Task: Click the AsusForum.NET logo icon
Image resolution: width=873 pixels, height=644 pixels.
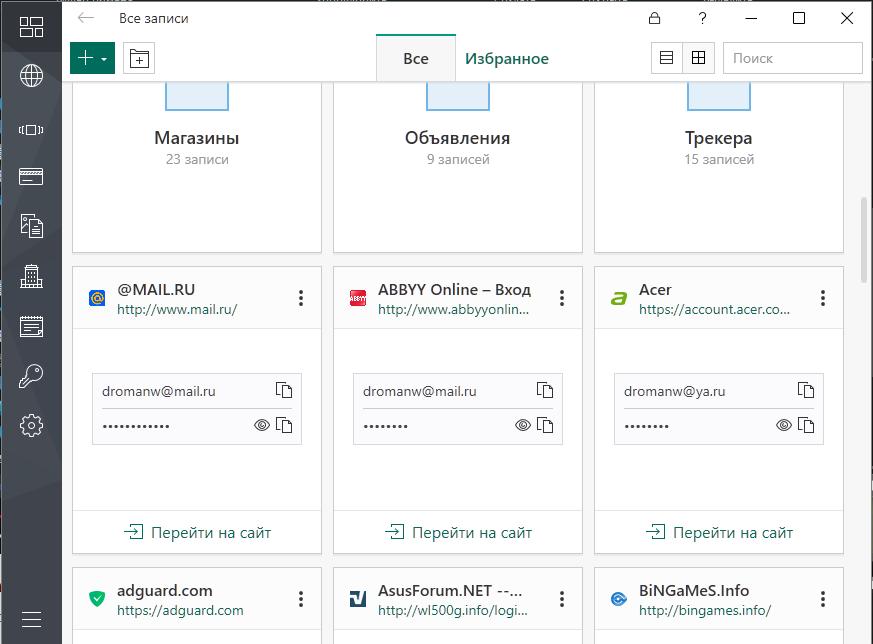Action: (357, 599)
